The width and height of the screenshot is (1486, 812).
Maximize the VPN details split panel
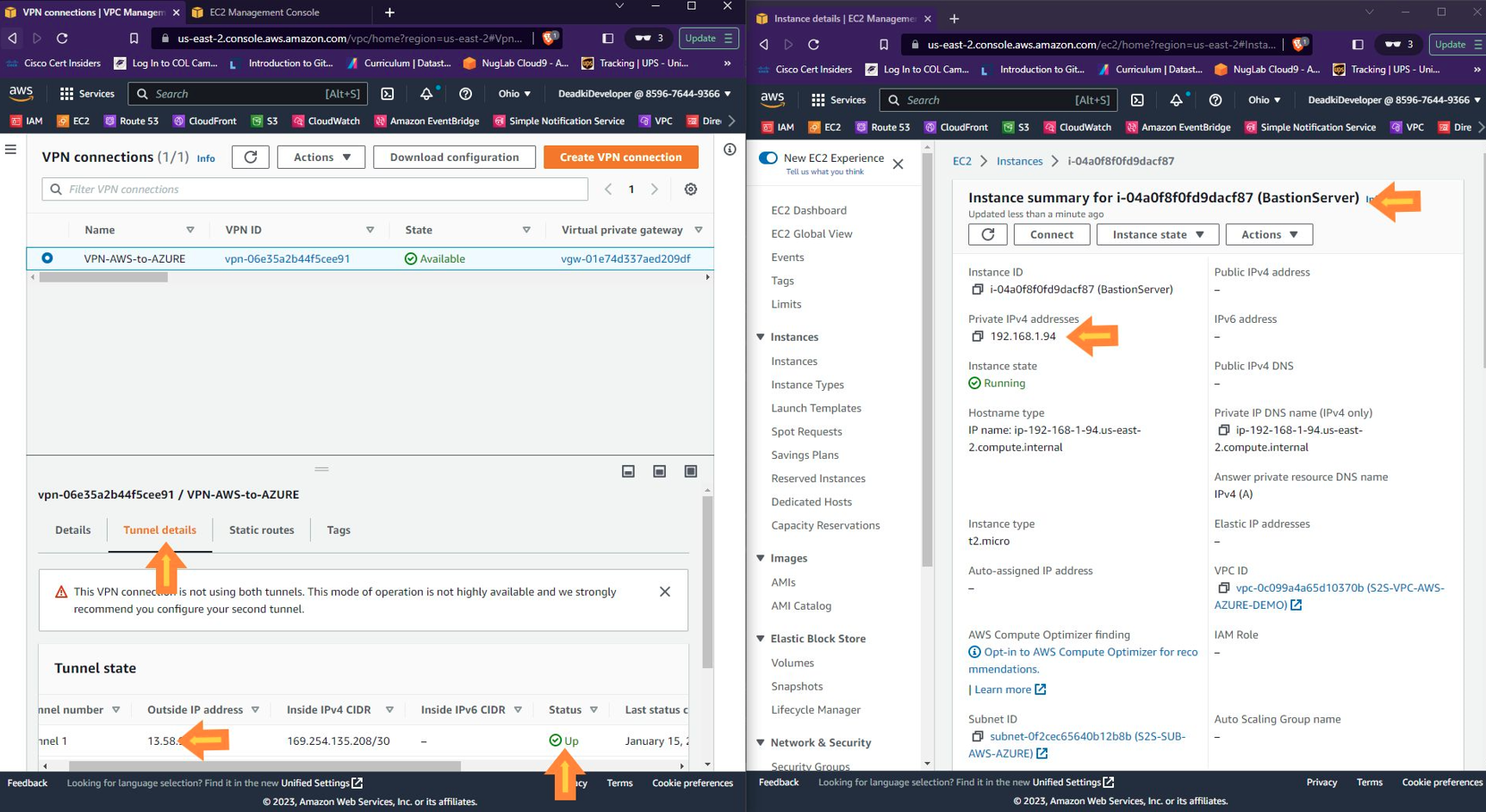(691, 471)
